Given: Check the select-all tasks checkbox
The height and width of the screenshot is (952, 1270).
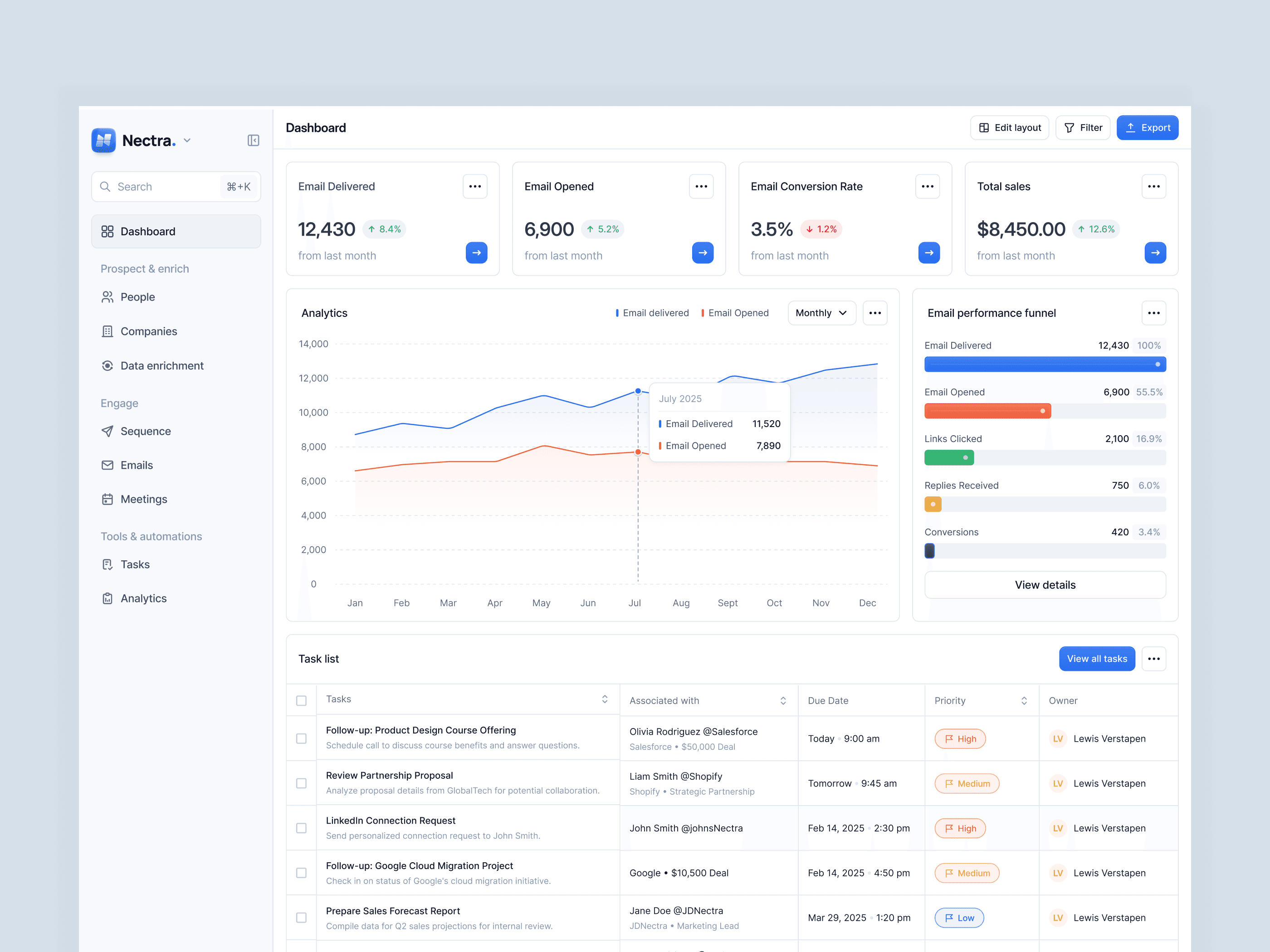Looking at the screenshot, I should click(302, 701).
